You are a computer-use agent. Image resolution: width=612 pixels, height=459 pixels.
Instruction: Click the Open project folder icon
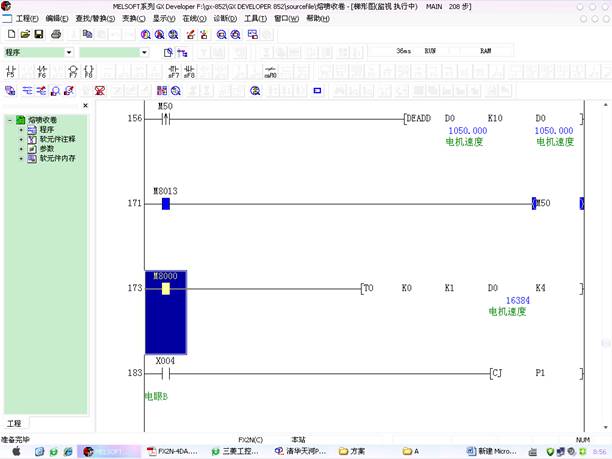[24, 34]
